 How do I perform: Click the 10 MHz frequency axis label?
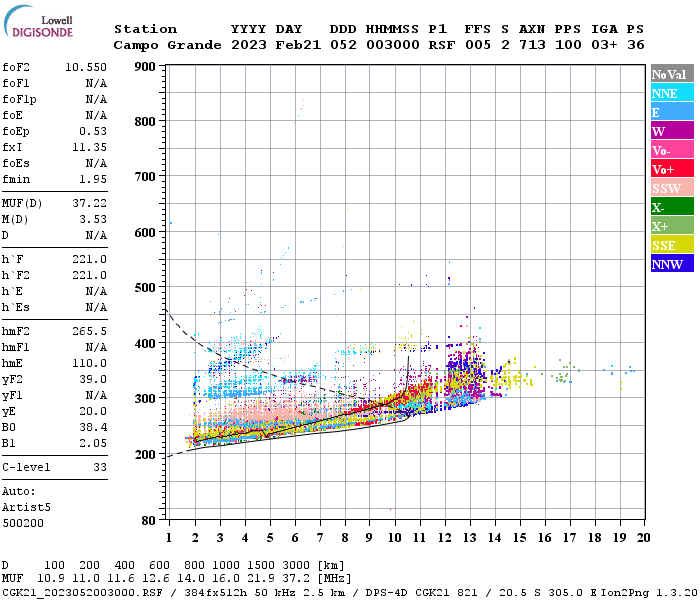click(x=394, y=538)
